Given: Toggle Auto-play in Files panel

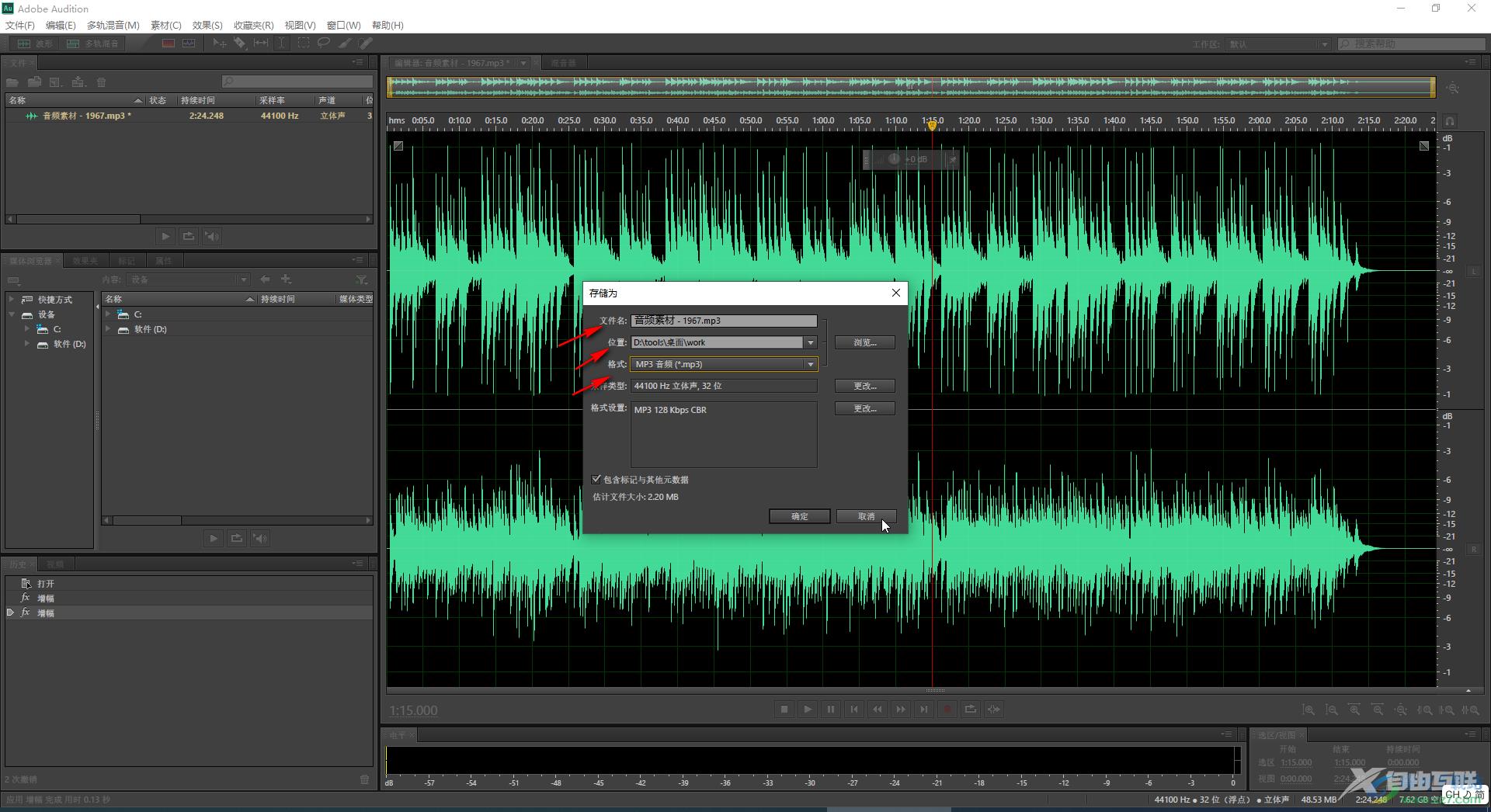Looking at the screenshot, I should tap(212, 236).
